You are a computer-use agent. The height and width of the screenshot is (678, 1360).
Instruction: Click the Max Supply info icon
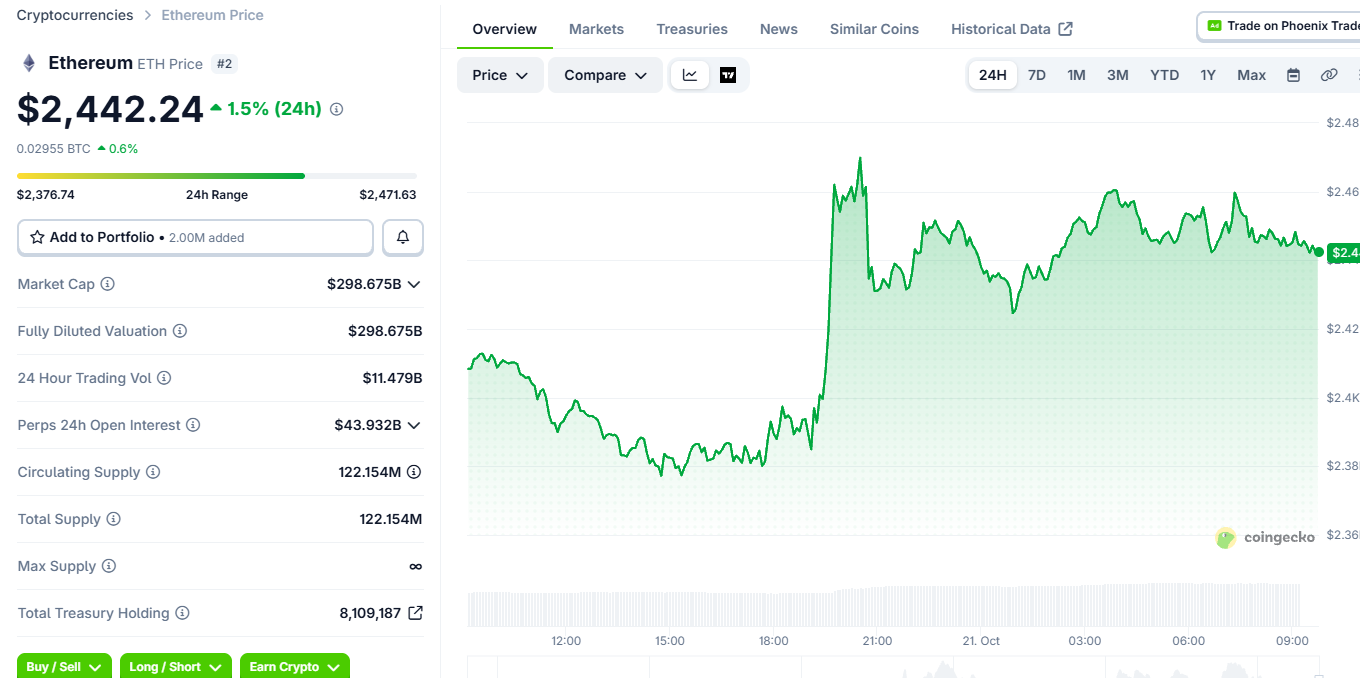point(109,566)
